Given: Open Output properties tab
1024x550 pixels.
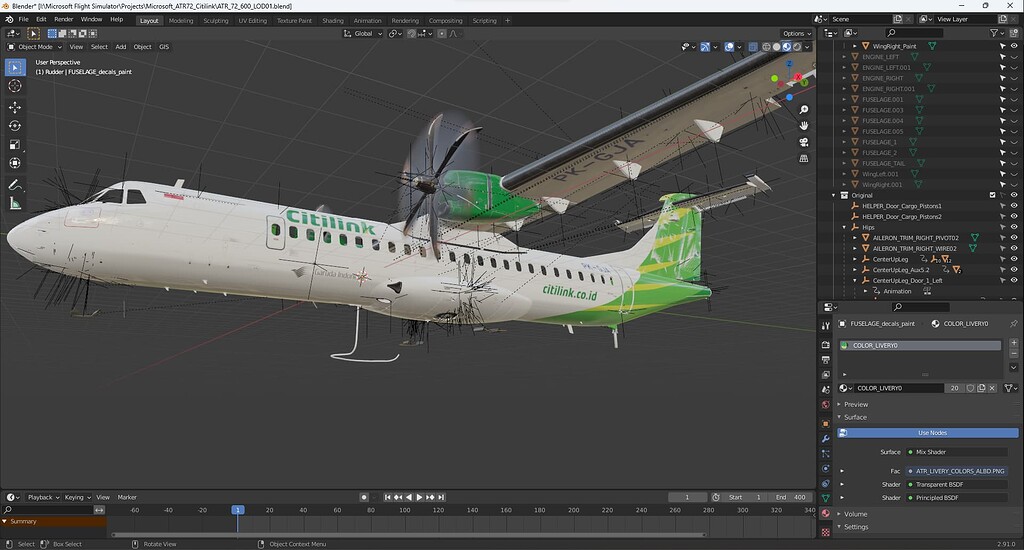Looking at the screenshot, I should pos(825,359).
